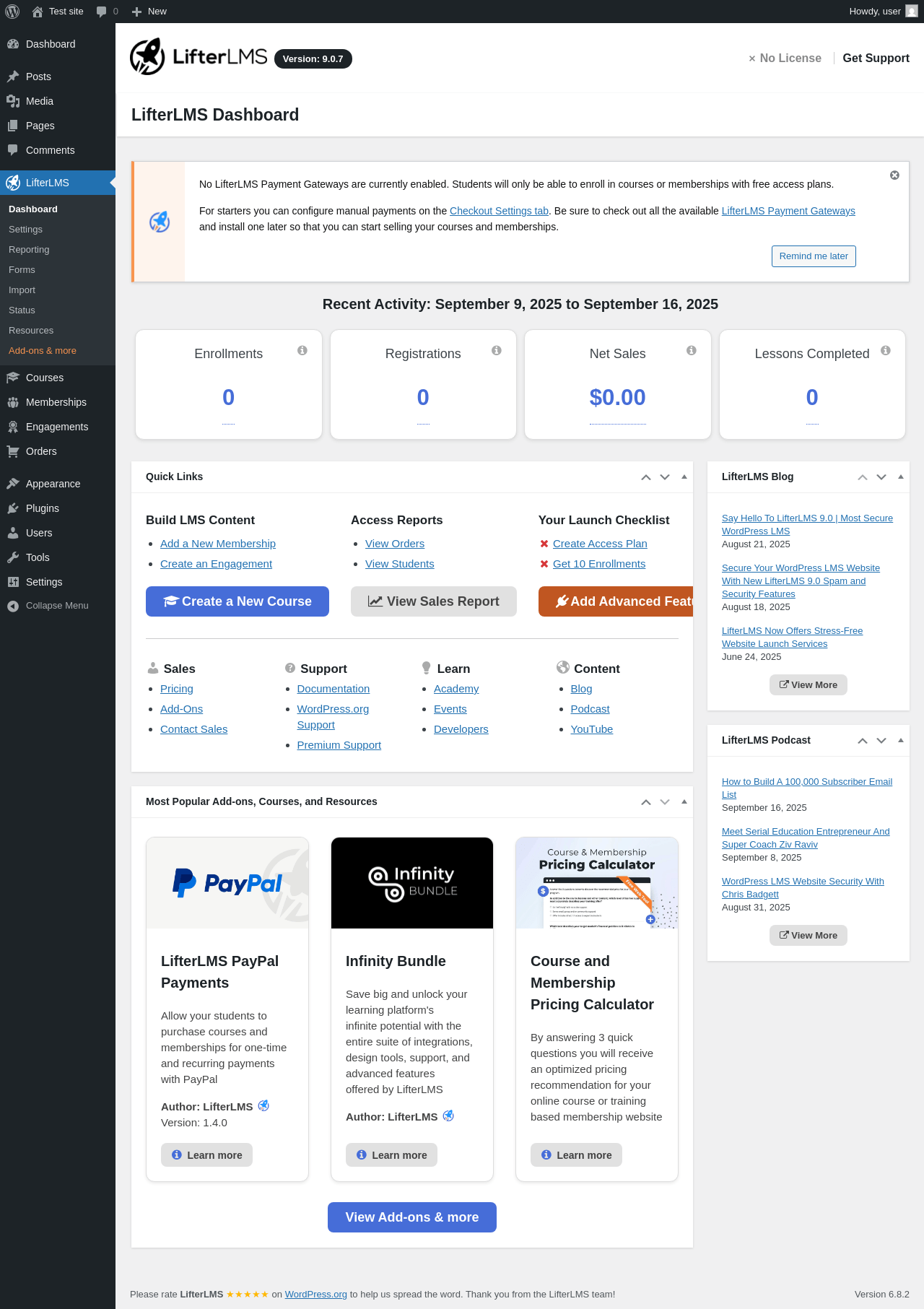This screenshot has width=924, height=1309.
Task: Click Remind me later button
Action: pyautogui.click(x=814, y=256)
